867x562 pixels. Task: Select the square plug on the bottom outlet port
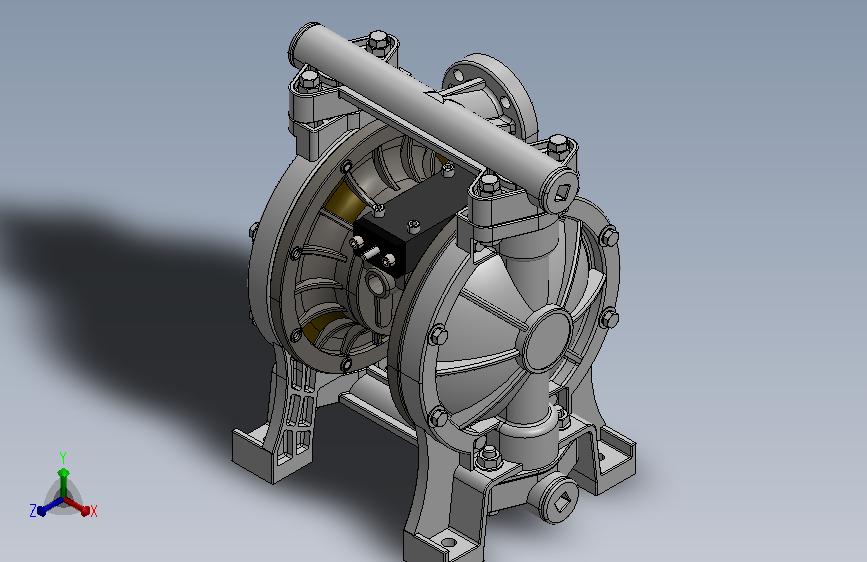pos(563,503)
